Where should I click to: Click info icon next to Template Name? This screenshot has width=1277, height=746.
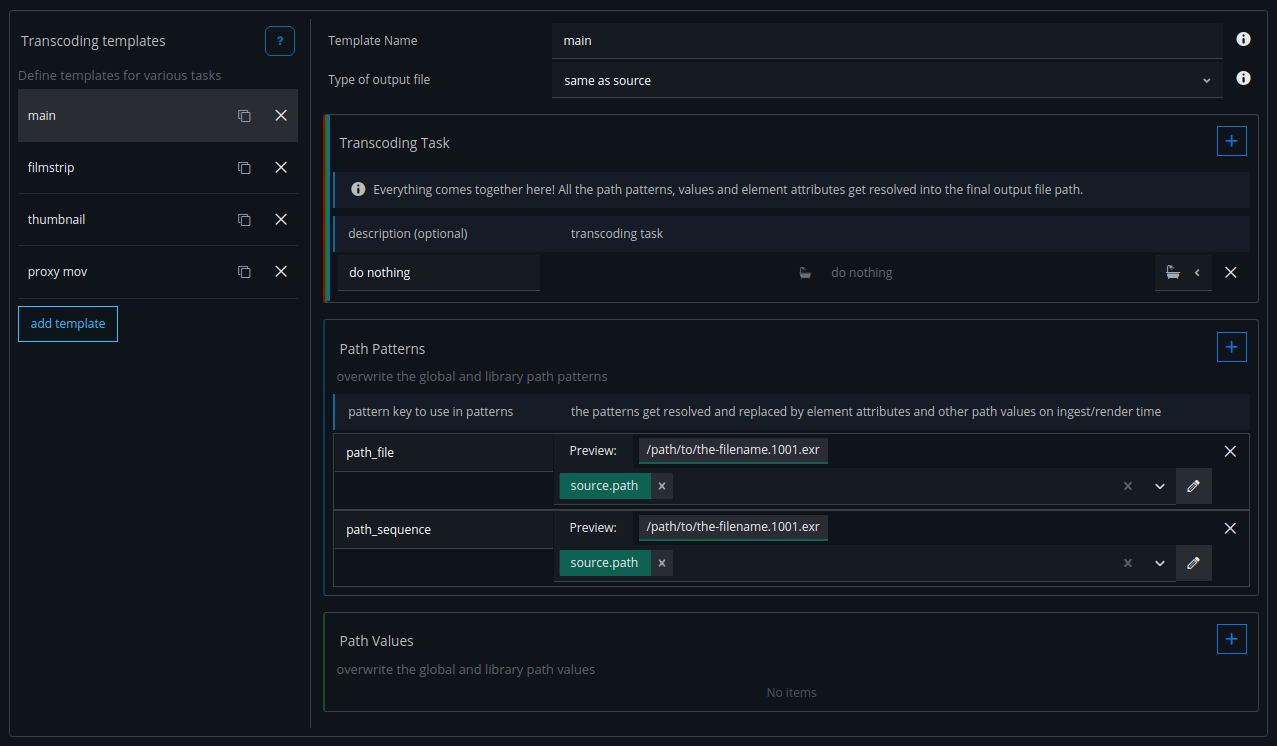pyautogui.click(x=1243, y=40)
